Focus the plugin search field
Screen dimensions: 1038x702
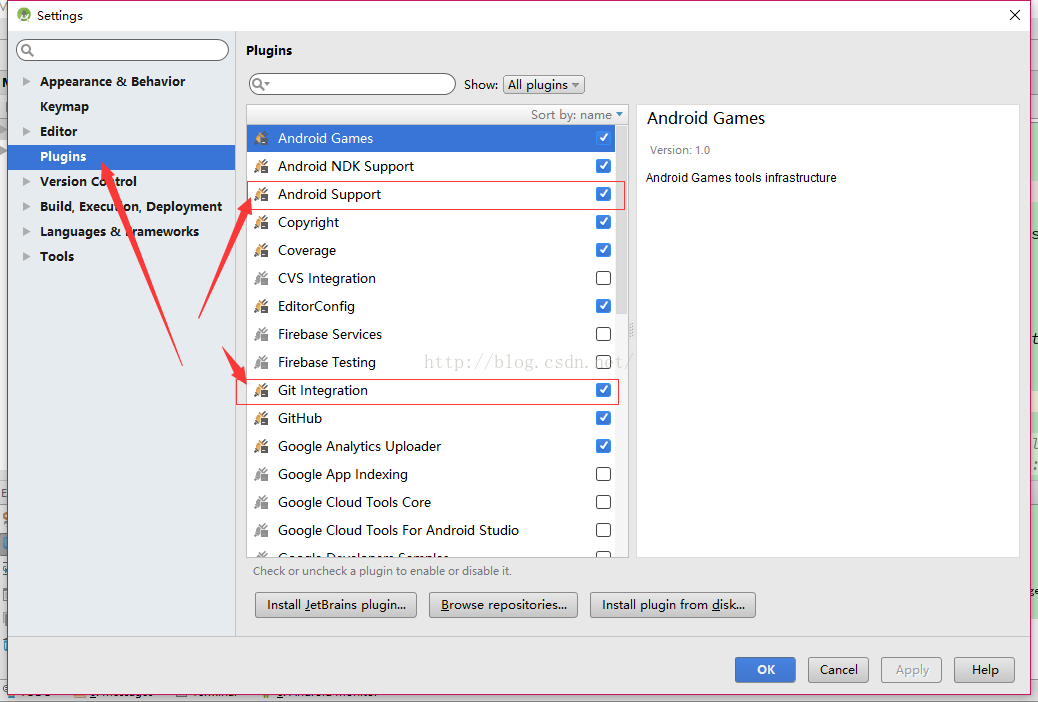[352, 84]
